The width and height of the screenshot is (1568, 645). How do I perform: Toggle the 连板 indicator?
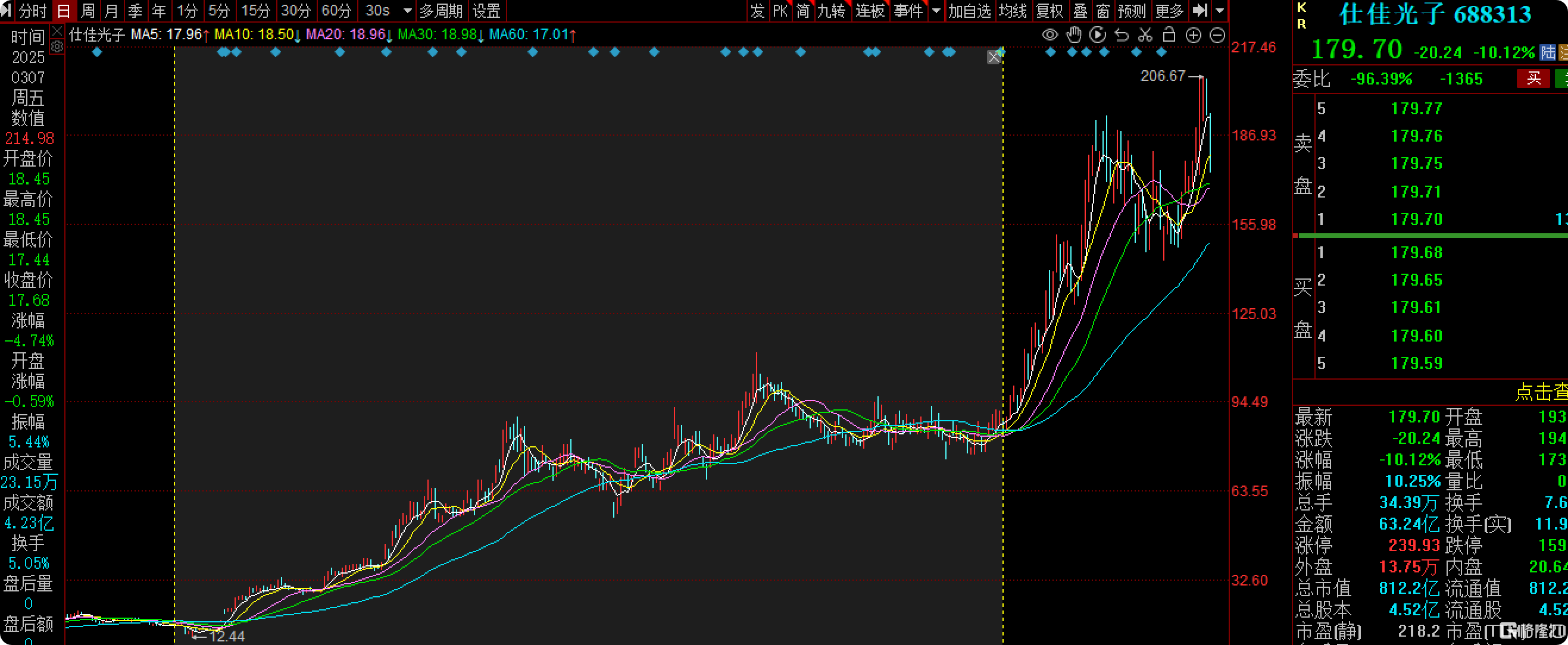coord(870,11)
